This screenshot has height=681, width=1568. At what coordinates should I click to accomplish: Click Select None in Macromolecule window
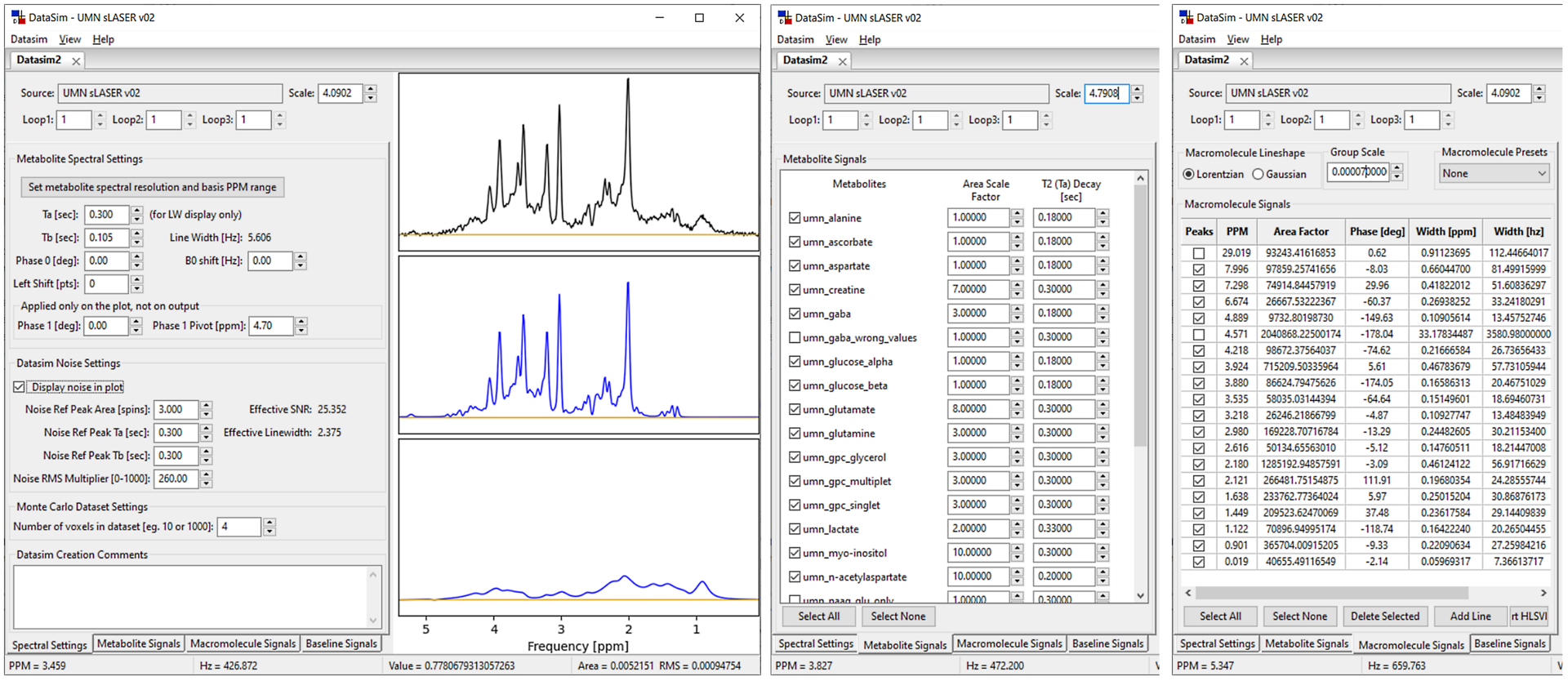1299,616
